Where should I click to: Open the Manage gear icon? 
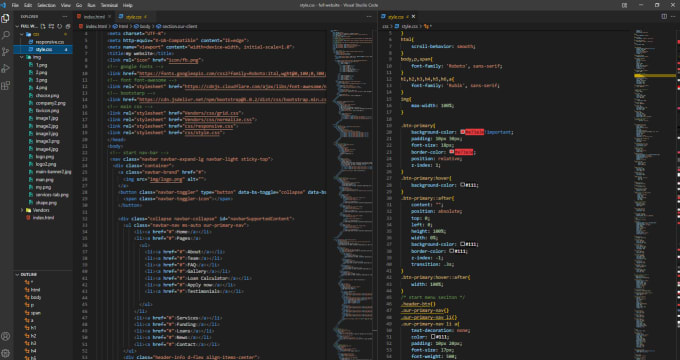[6, 353]
